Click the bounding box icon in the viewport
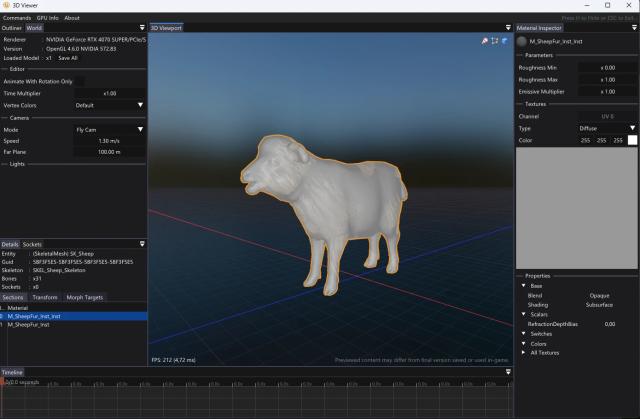This screenshot has width=640, height=419. (495, 41)
